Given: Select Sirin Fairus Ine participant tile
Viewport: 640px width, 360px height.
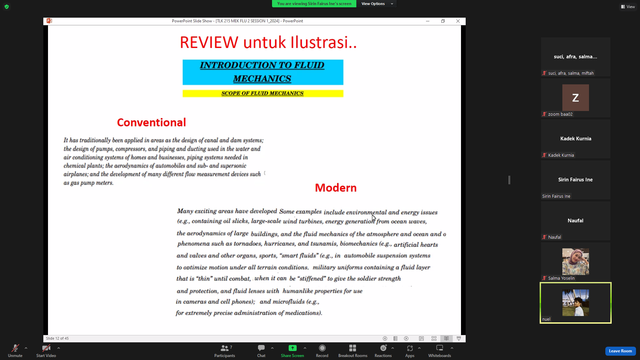Looking at the screenshot, I should tap(576, 180).
